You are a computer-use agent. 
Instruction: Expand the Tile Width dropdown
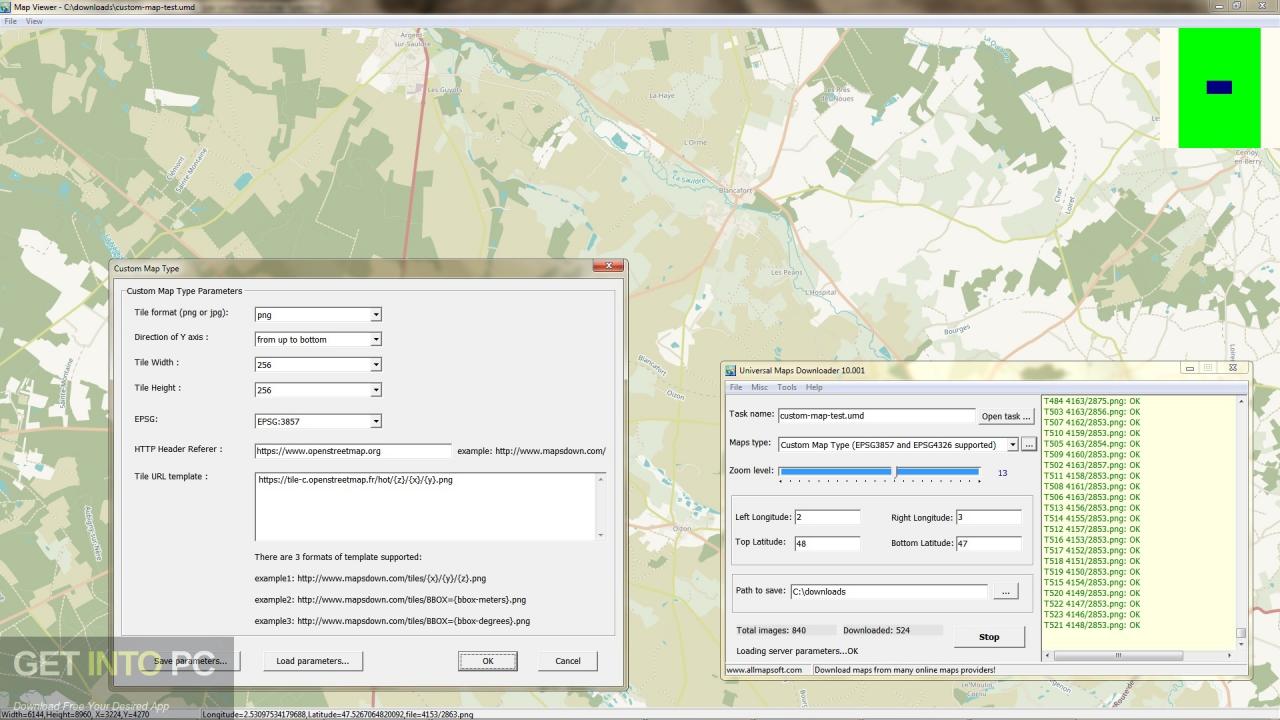point(376,365)
